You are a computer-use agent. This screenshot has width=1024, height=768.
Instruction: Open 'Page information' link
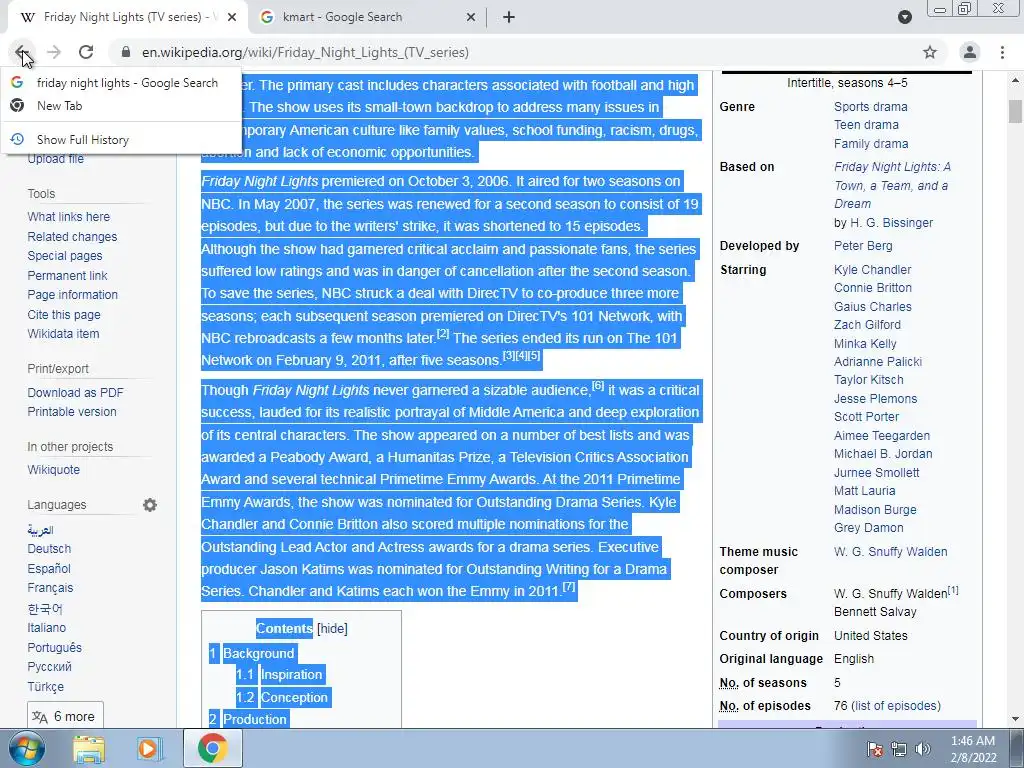72,295
